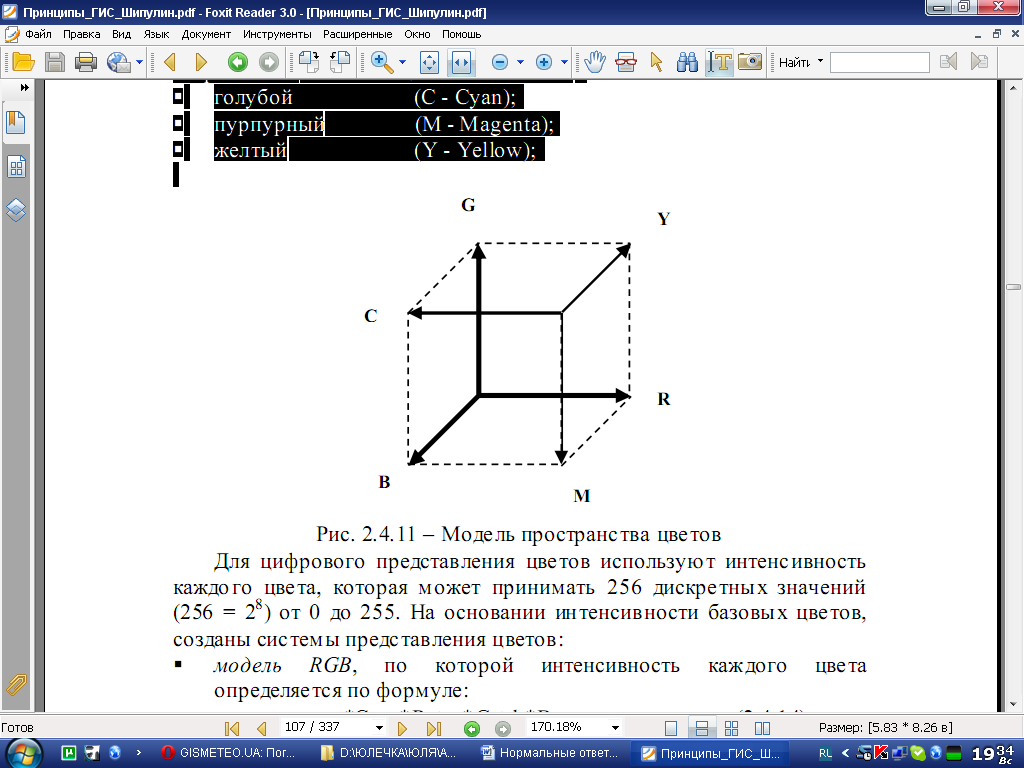Image resolution: width=1024 pixels, height=768 pixels.
Task: Jump to last page in status bar
Action: (434, 728)
